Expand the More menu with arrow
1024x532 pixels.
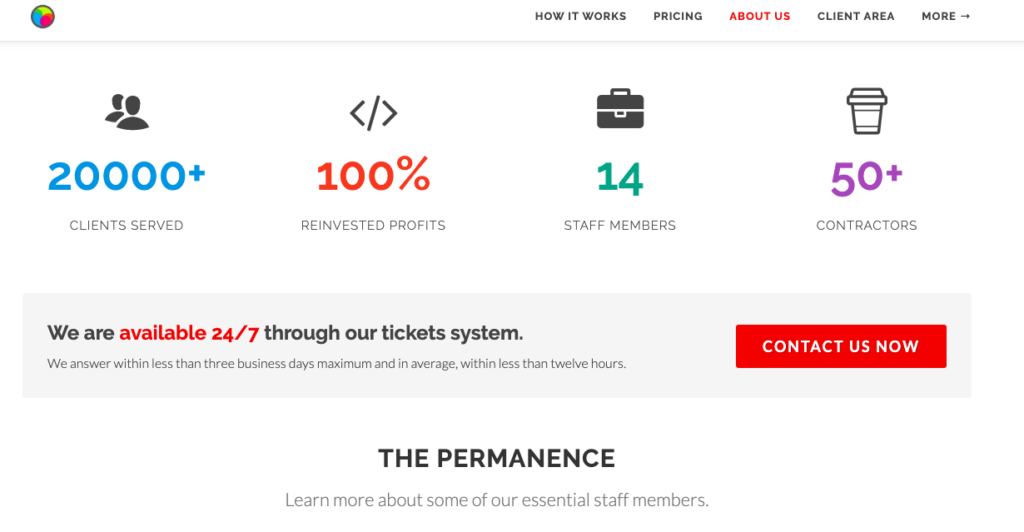click(x=946, y=16)
